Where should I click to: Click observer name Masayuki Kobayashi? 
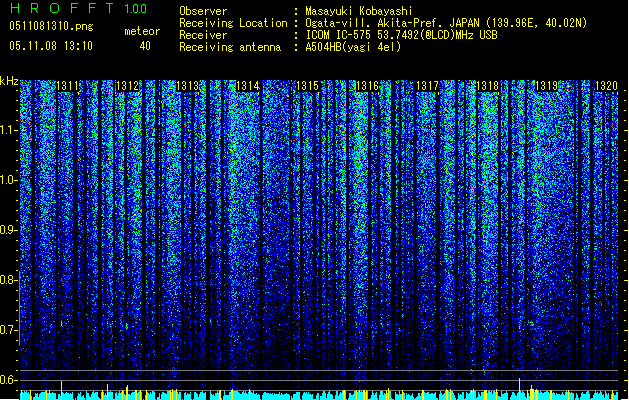point(359,11)
